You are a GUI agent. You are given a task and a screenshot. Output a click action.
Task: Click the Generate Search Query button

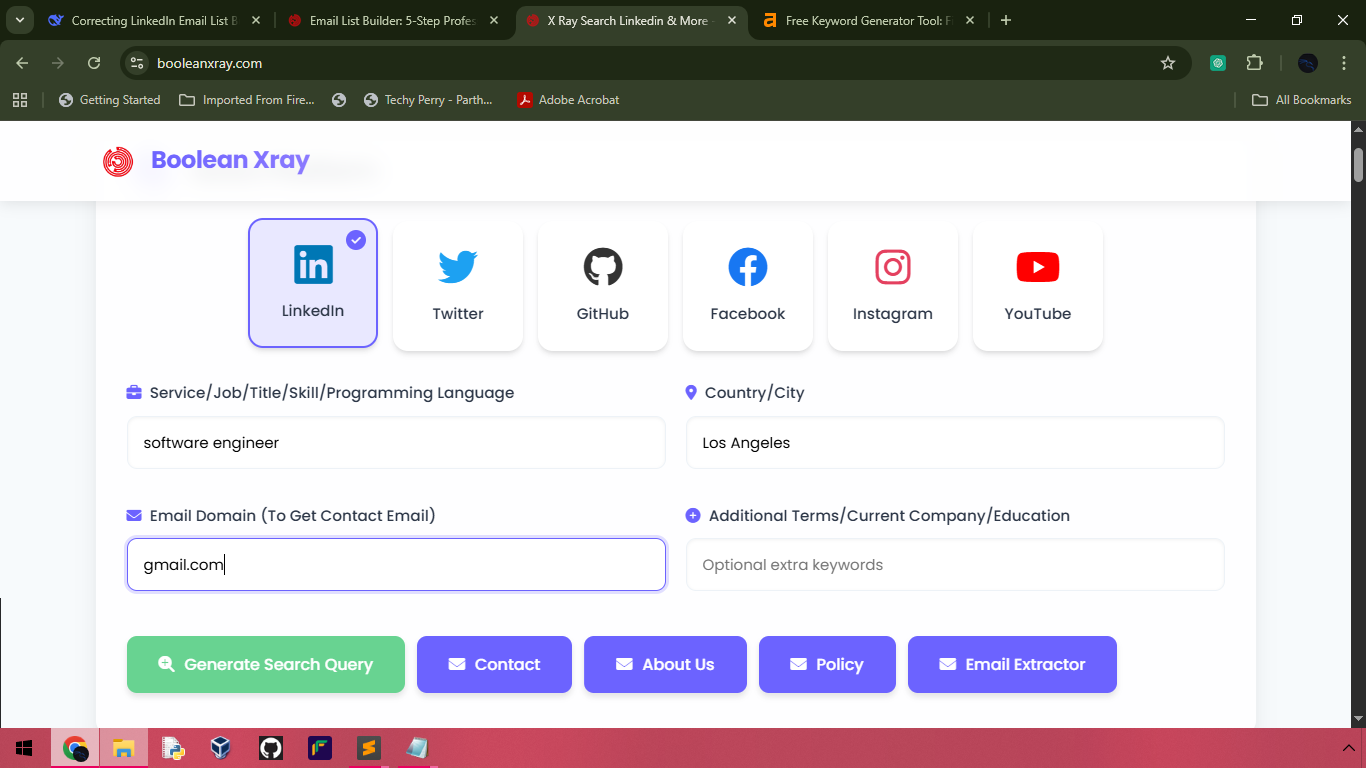[266, 664]
